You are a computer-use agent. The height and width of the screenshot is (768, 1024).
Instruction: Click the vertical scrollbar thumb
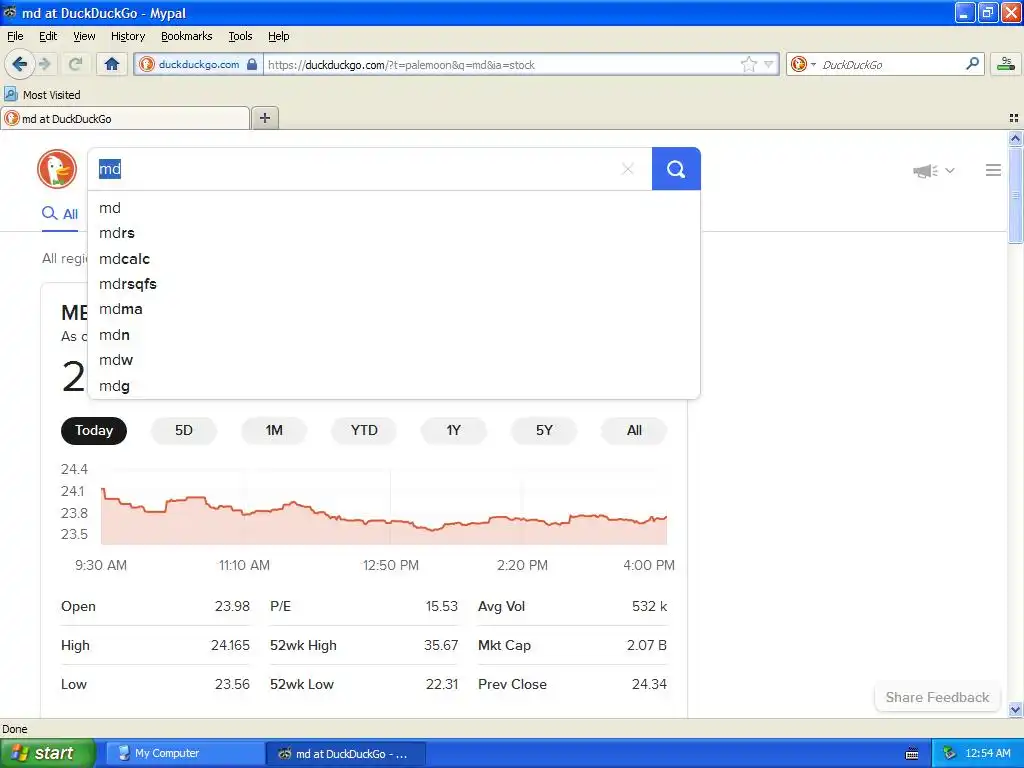(1015, 195)
